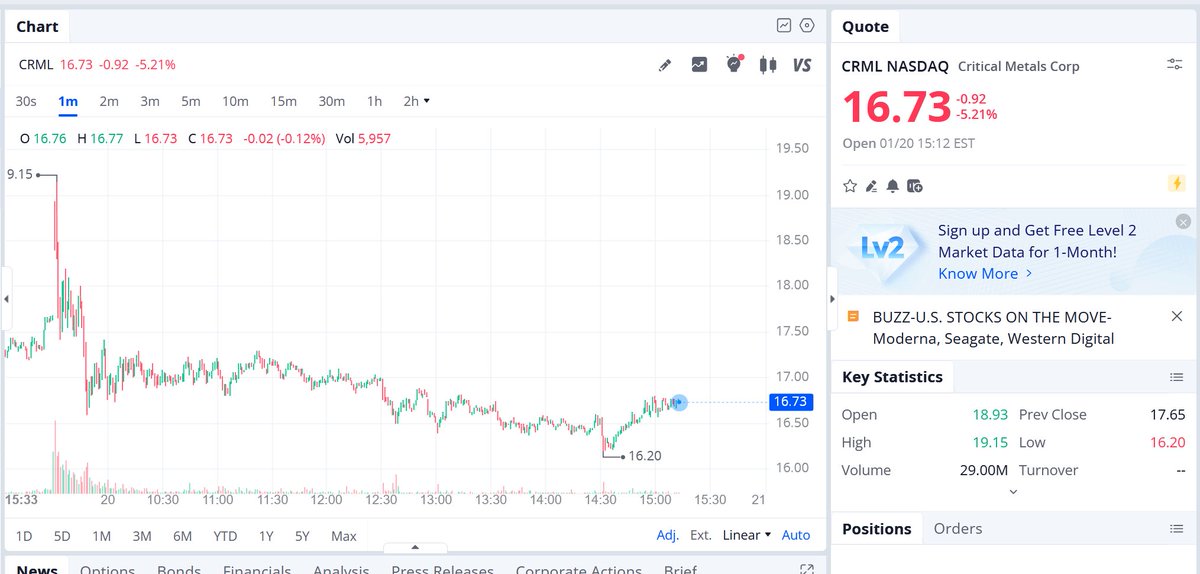The image size is (1200, 574).
Task: Open the Key Statistics list menu icon
Action: point(1177,377)
